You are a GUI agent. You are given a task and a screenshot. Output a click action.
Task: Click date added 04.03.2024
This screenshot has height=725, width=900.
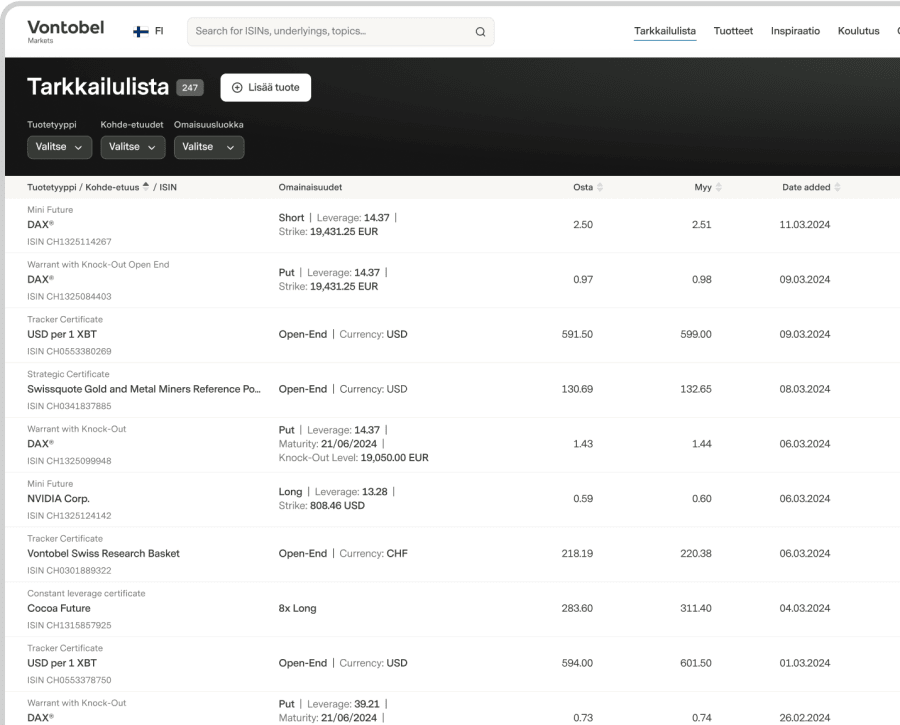click(x=805, y=608)
